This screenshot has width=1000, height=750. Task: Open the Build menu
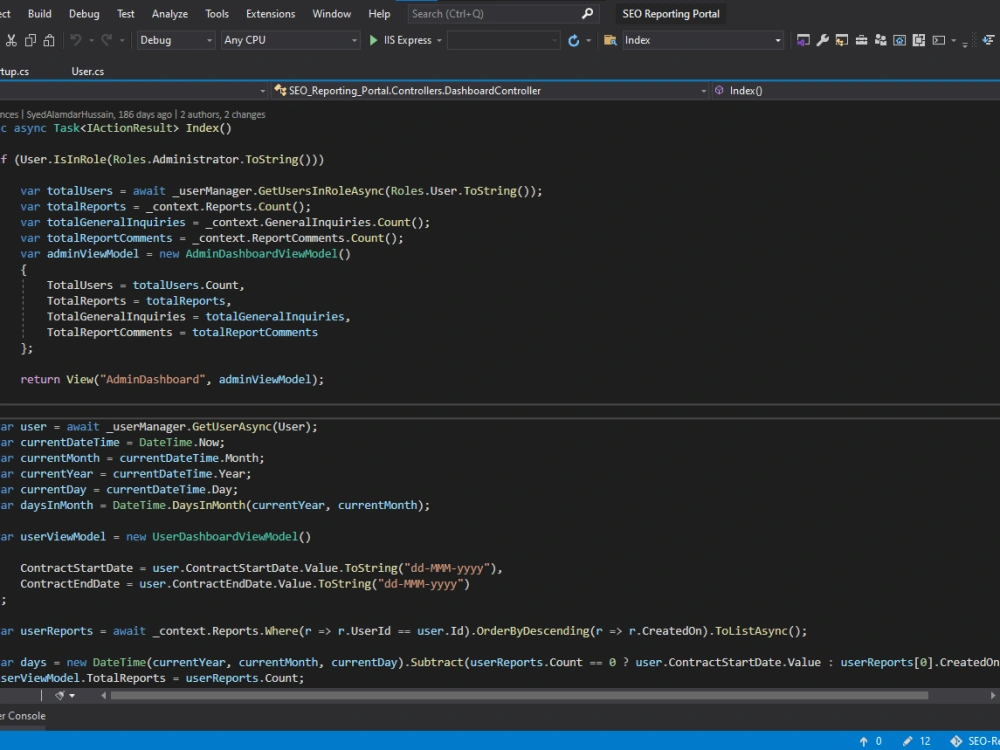[40, 13]
